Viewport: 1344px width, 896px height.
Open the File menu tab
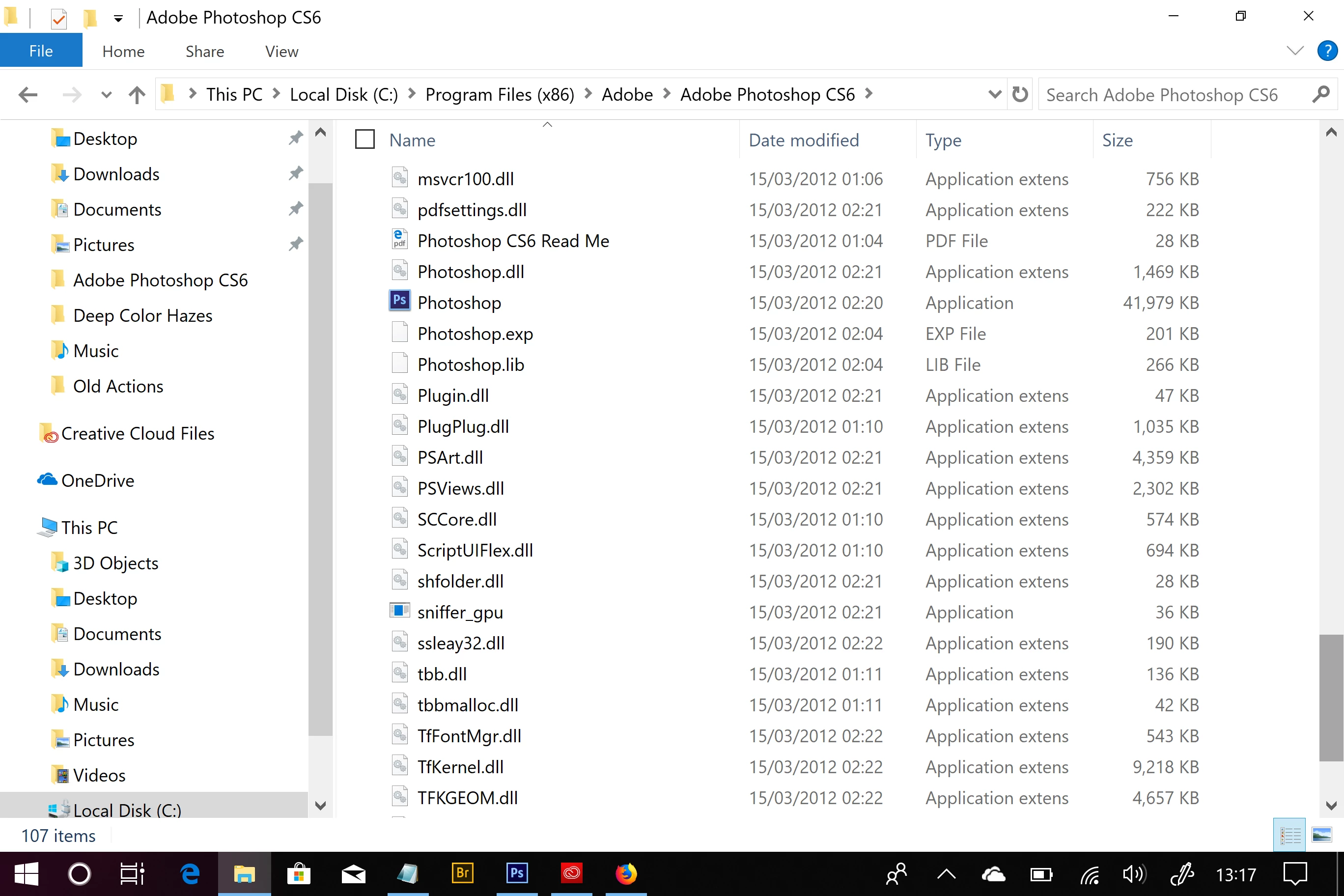[x=41, y=52]
